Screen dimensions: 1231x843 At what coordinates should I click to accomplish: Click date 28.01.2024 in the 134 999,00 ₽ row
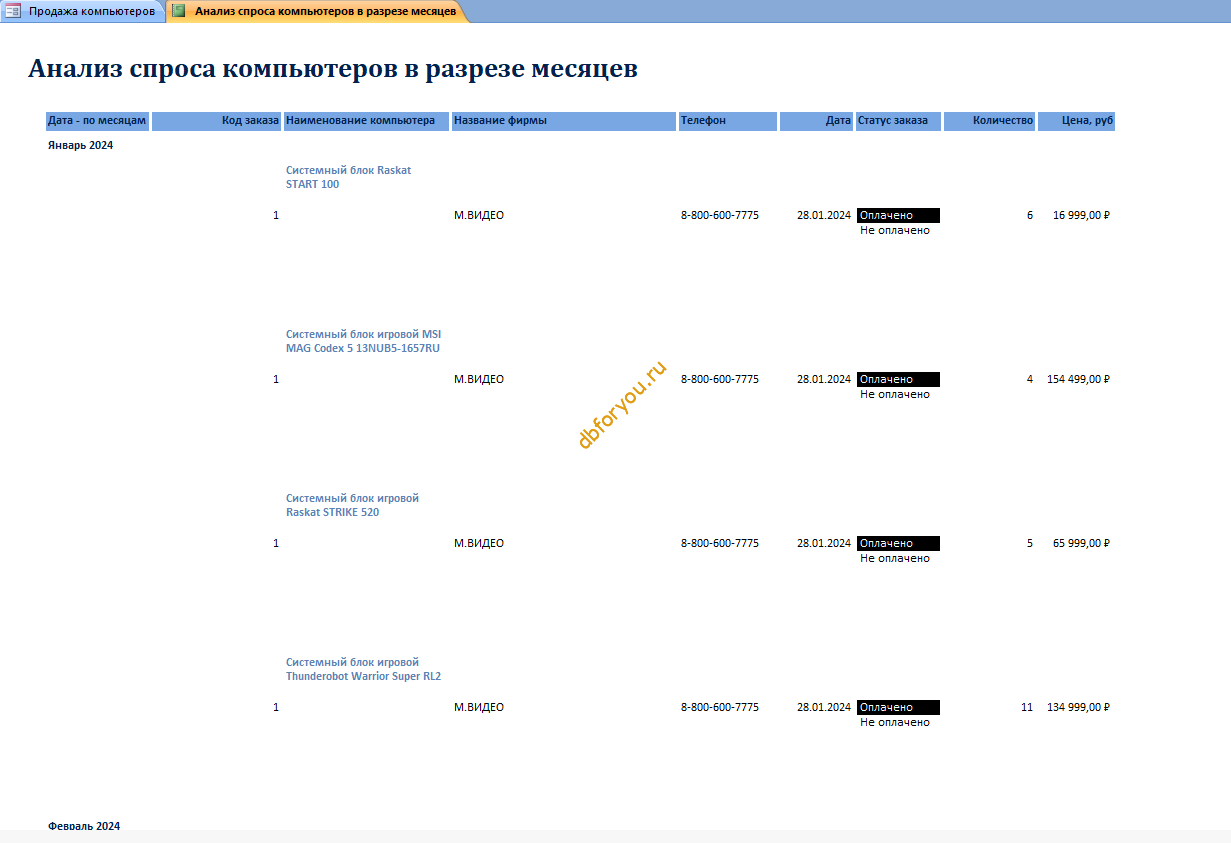point(824,707)
